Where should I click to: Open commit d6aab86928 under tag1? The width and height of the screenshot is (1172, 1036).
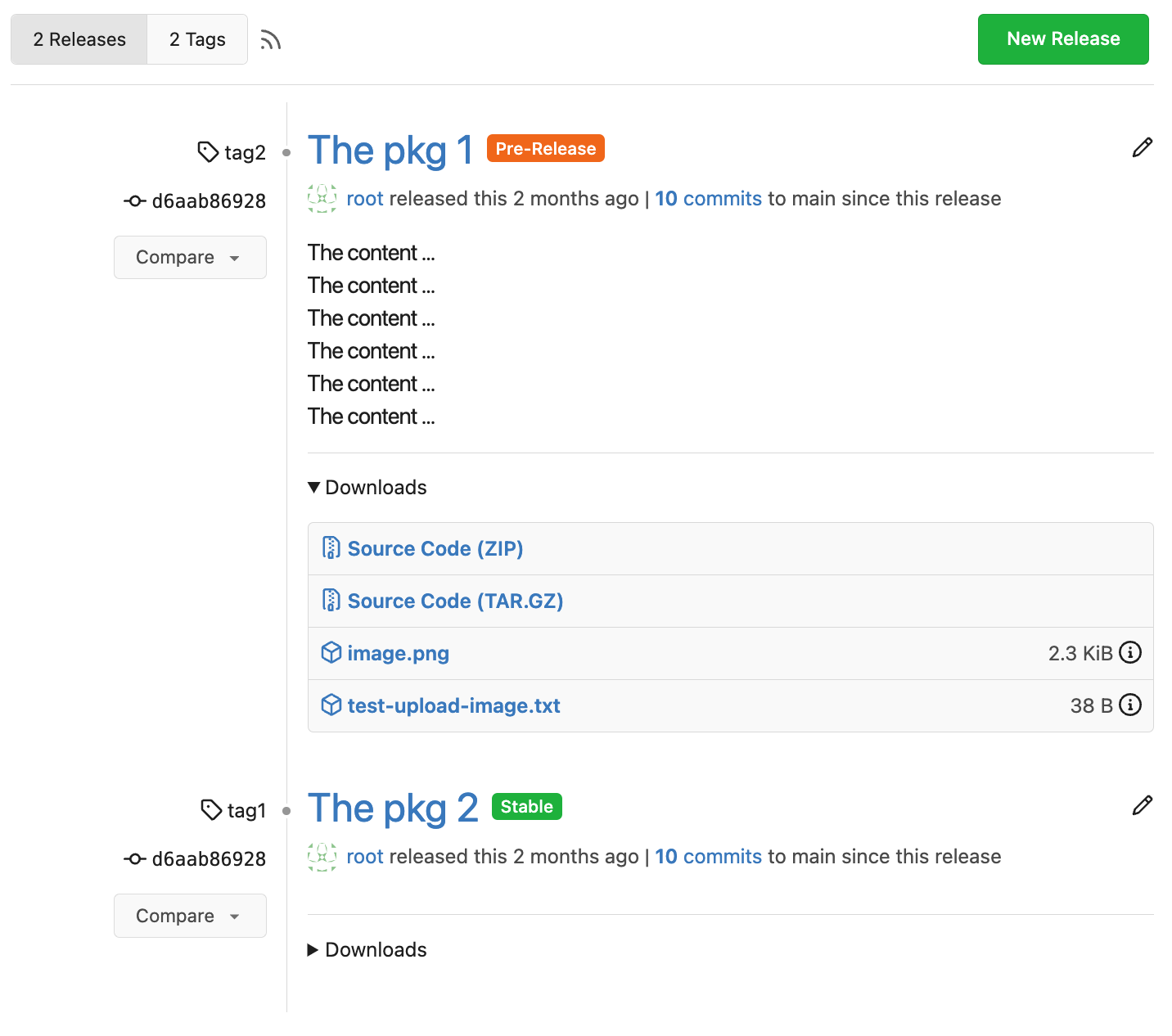coord(208,859)
